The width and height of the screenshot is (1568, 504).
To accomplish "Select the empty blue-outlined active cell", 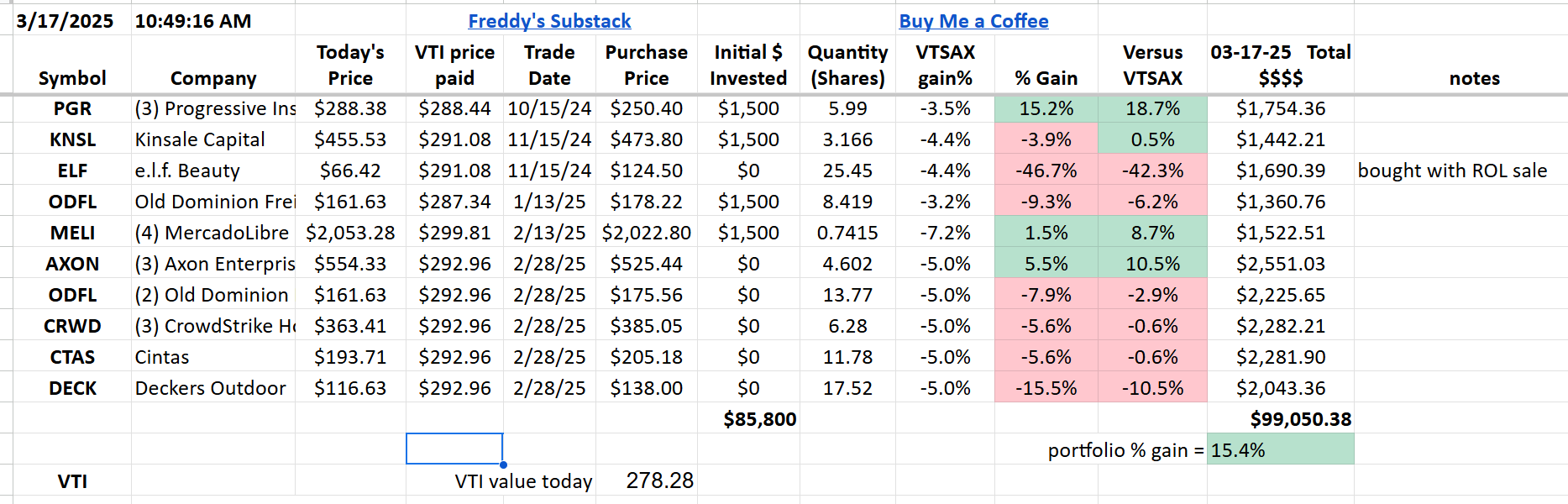I will pyautogui.click(x=454, y=449).
